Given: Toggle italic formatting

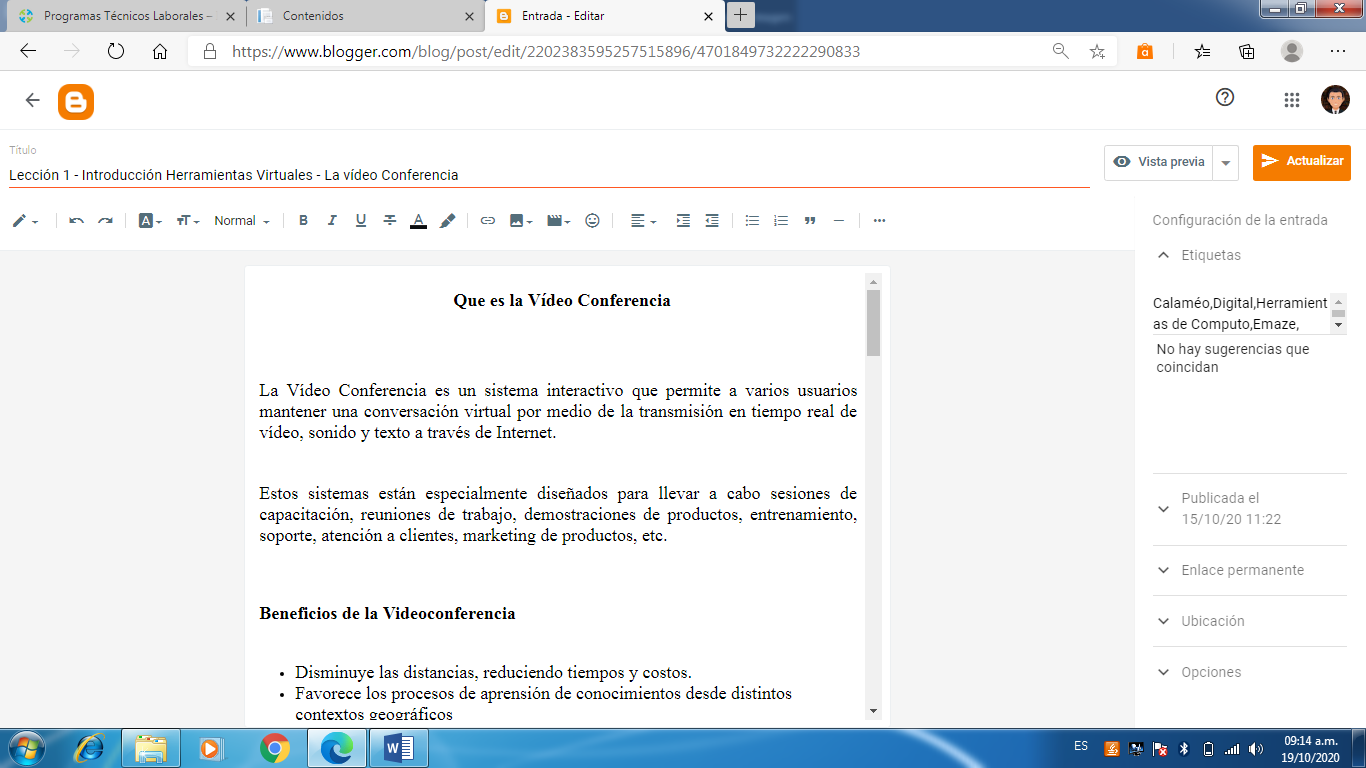Looking at the screenshot, I should pyautogui.click(x=332, y=221).
